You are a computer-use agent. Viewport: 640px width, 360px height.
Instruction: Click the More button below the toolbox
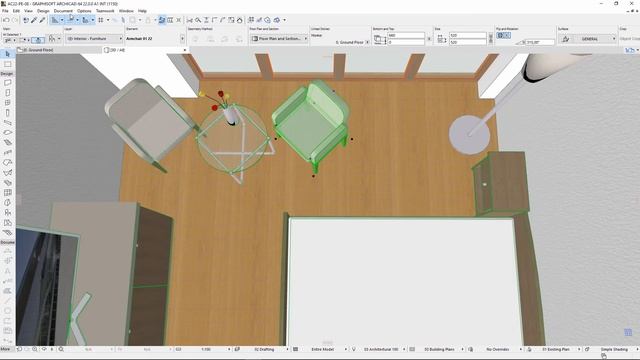pos(5,349)
